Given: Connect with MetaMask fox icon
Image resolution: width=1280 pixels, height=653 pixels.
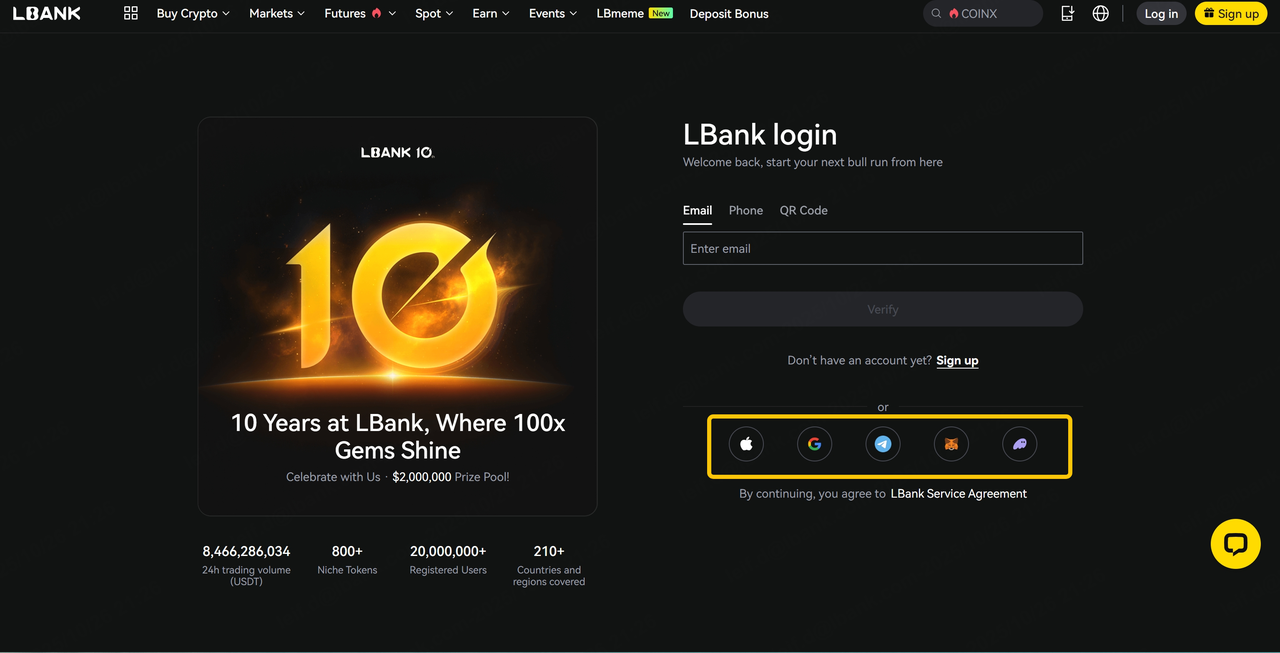Looking at the screenshot, I should [x=951, y=444].
